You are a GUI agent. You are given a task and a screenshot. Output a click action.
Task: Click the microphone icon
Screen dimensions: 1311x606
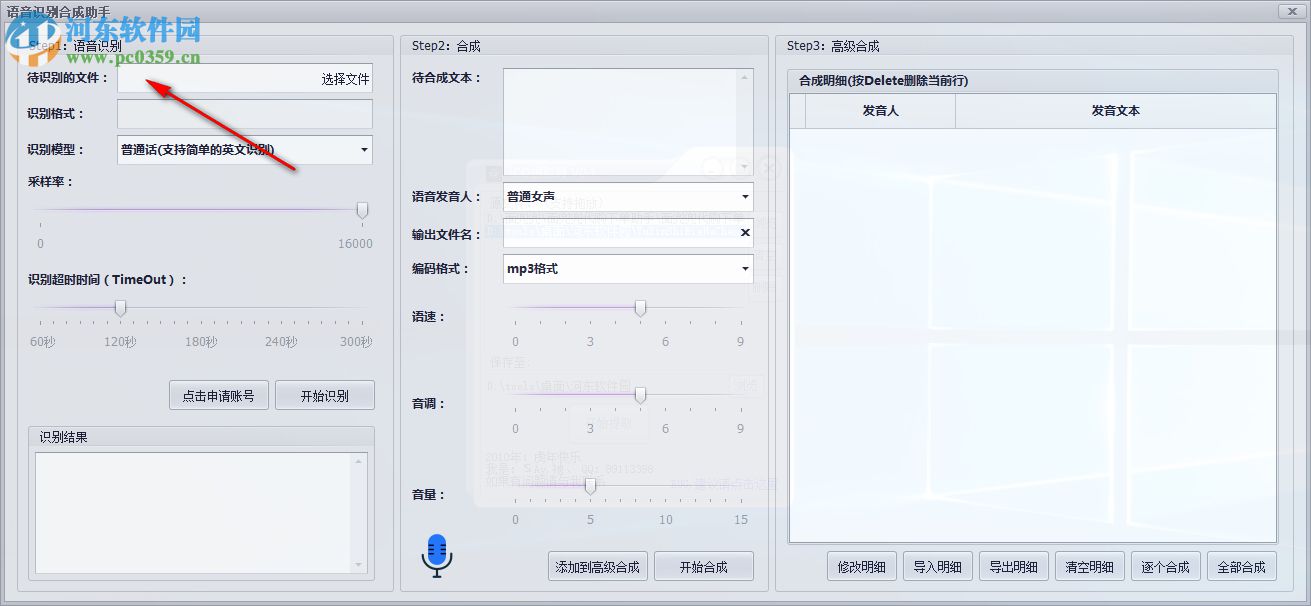click(x=436, y=556)
